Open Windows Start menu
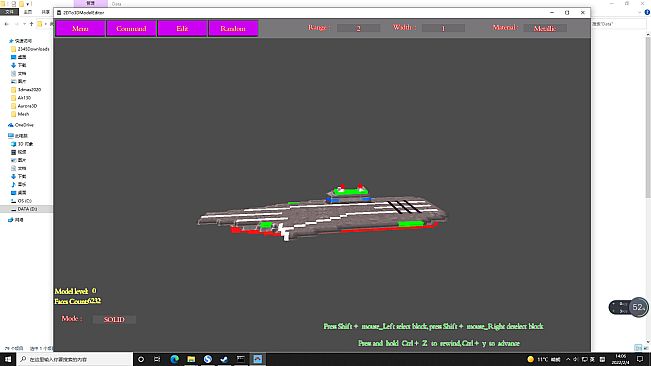This screenshot has width=651, height=366. 8,359
